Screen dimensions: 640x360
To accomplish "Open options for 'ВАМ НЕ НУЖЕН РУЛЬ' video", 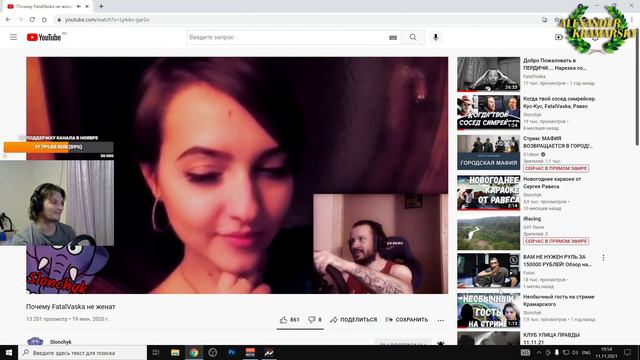I will [x=603, y=258].
